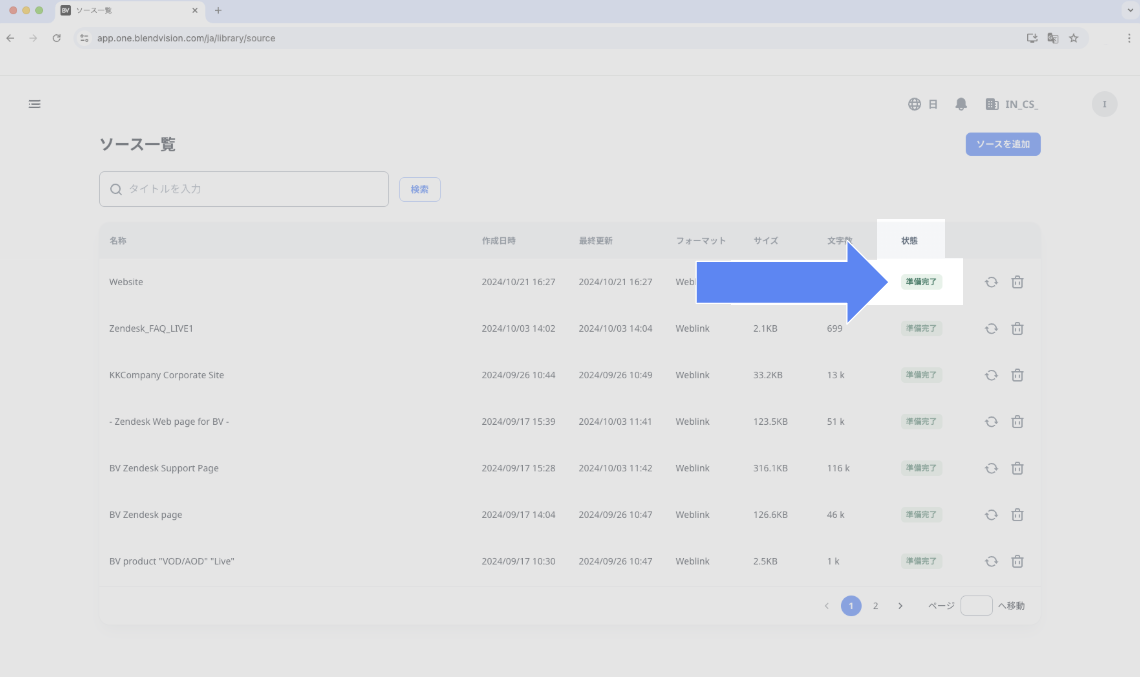Open the Chrome three-dot menu
Screen dimensions: 1140x677
1128,38
